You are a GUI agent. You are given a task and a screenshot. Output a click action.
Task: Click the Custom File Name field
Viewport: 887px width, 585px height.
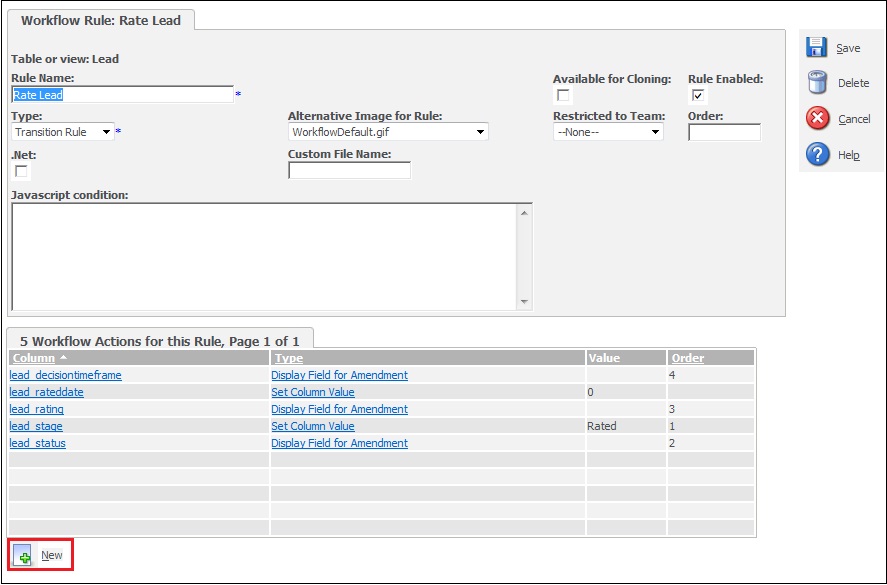click(350, 170)
